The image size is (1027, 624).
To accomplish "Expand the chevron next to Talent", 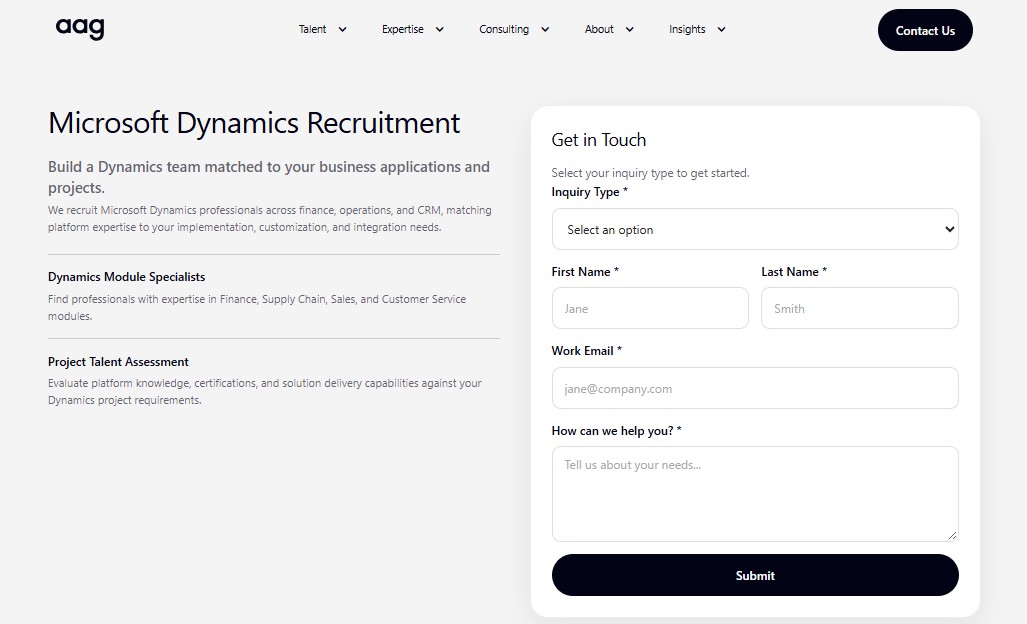I will click(342, 29).
